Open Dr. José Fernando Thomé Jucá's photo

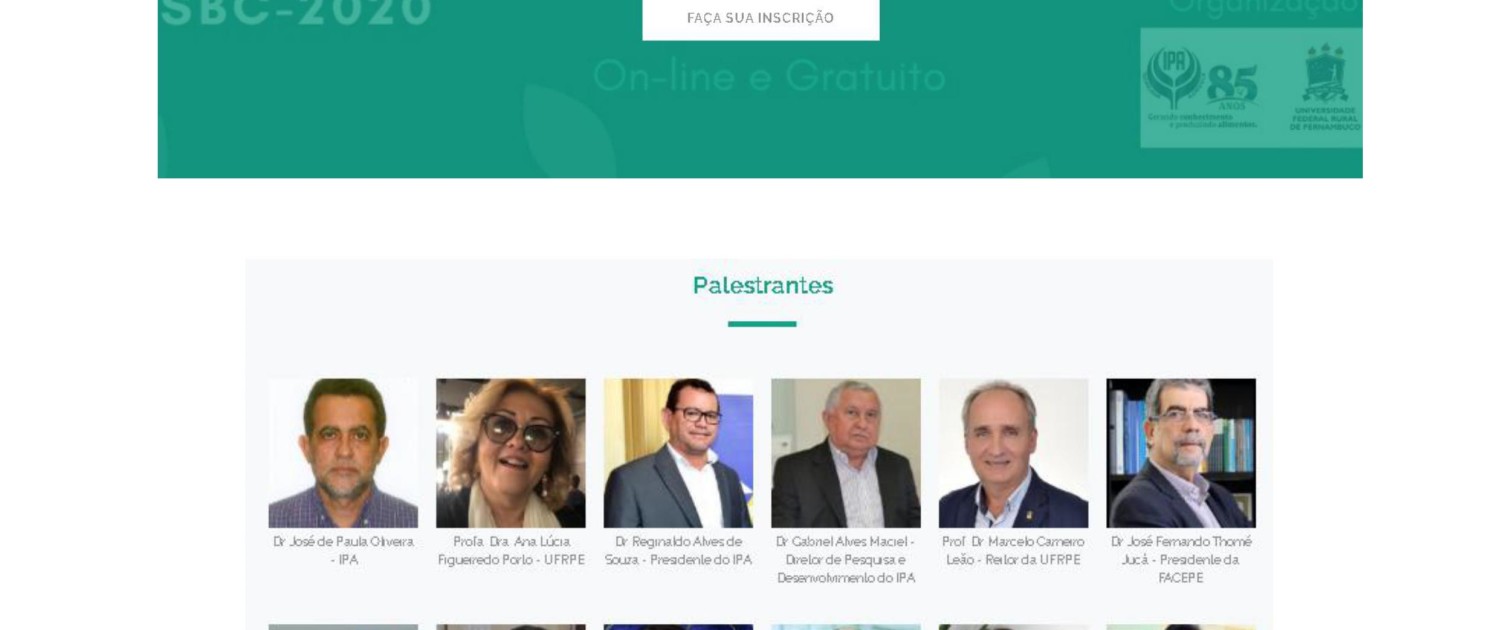(1181, 453)
